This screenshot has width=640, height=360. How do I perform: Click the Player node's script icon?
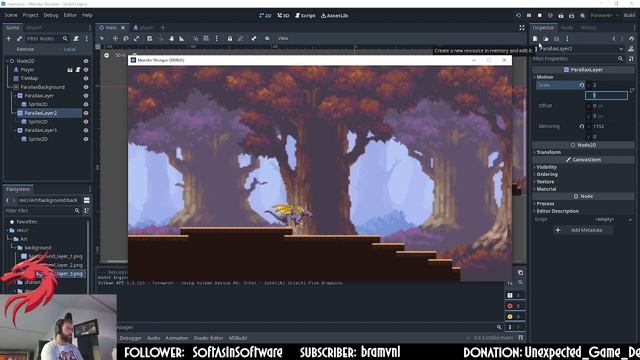(x=78, y=70)
